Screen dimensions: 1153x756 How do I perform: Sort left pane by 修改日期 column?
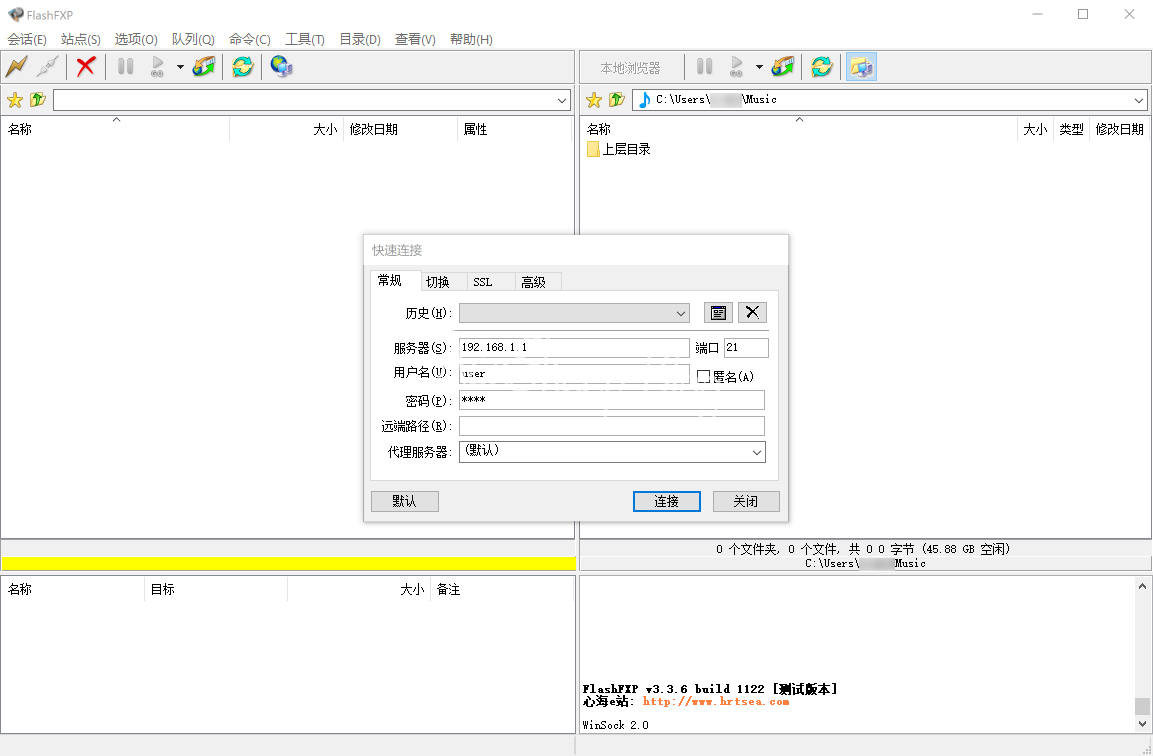[399, 129]
